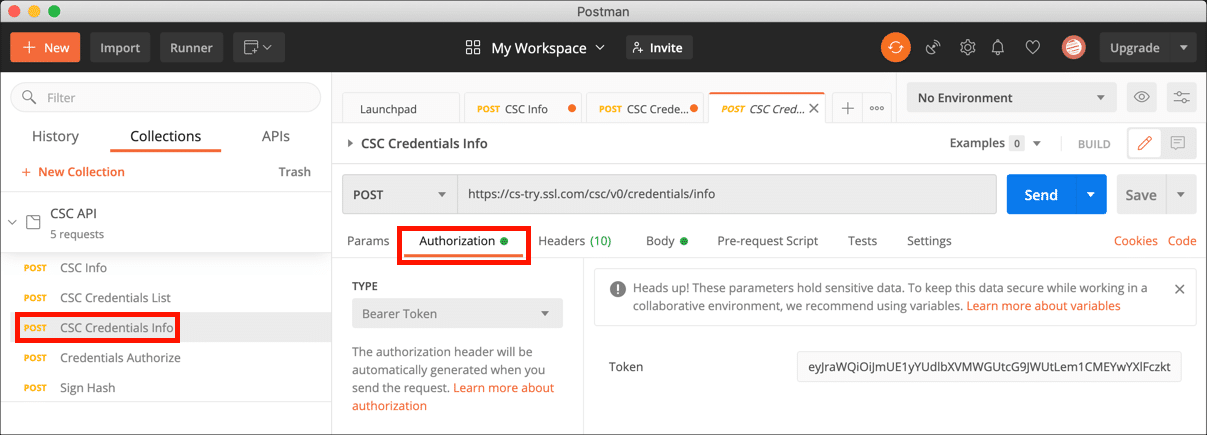Switch to the pencil build mode icon

coord(1144,144)
